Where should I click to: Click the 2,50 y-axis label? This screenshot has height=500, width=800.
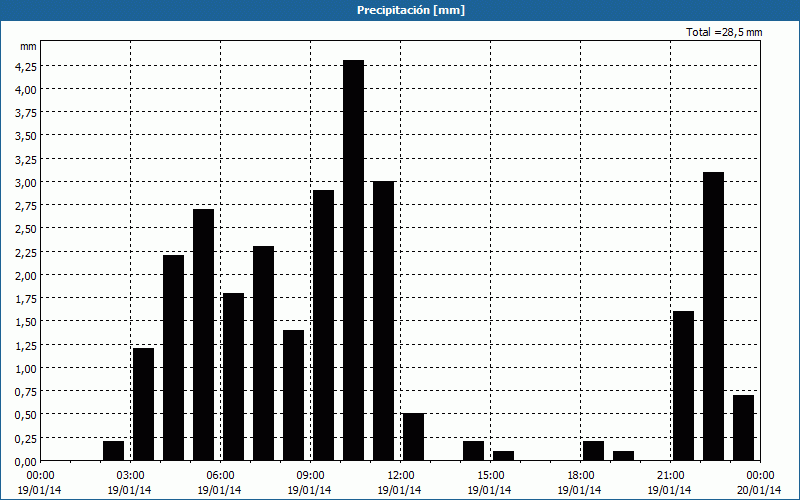point(26,229)
